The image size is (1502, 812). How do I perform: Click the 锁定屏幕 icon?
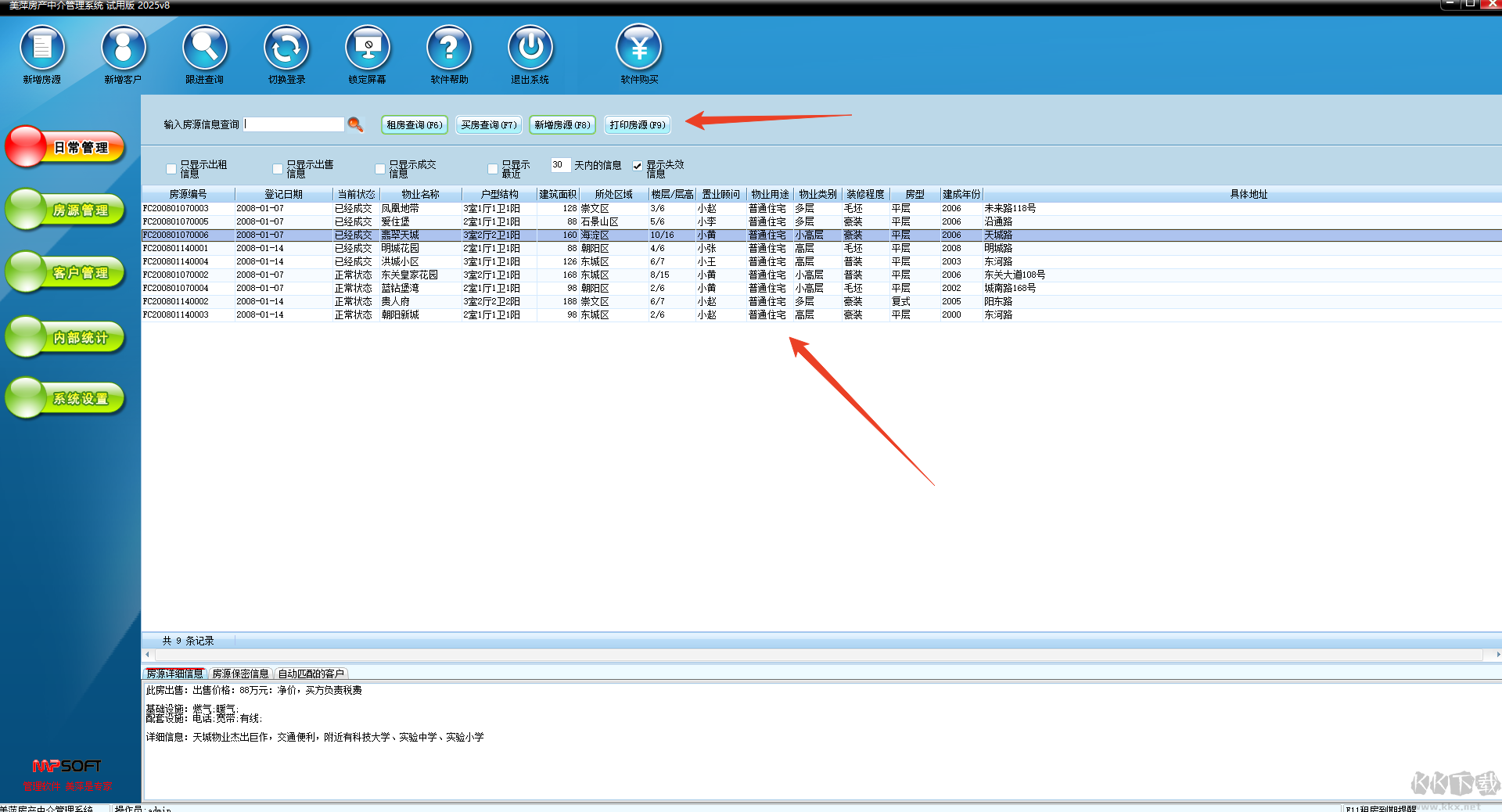(x=368, y=49)
